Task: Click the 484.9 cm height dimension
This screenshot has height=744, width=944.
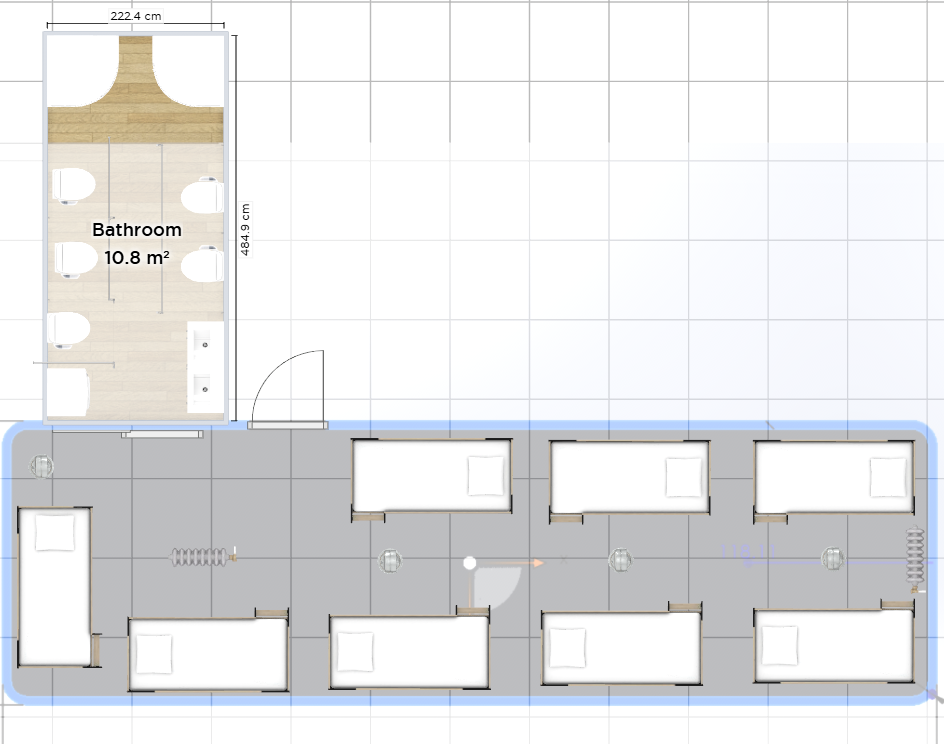Action: coord(245,230)
